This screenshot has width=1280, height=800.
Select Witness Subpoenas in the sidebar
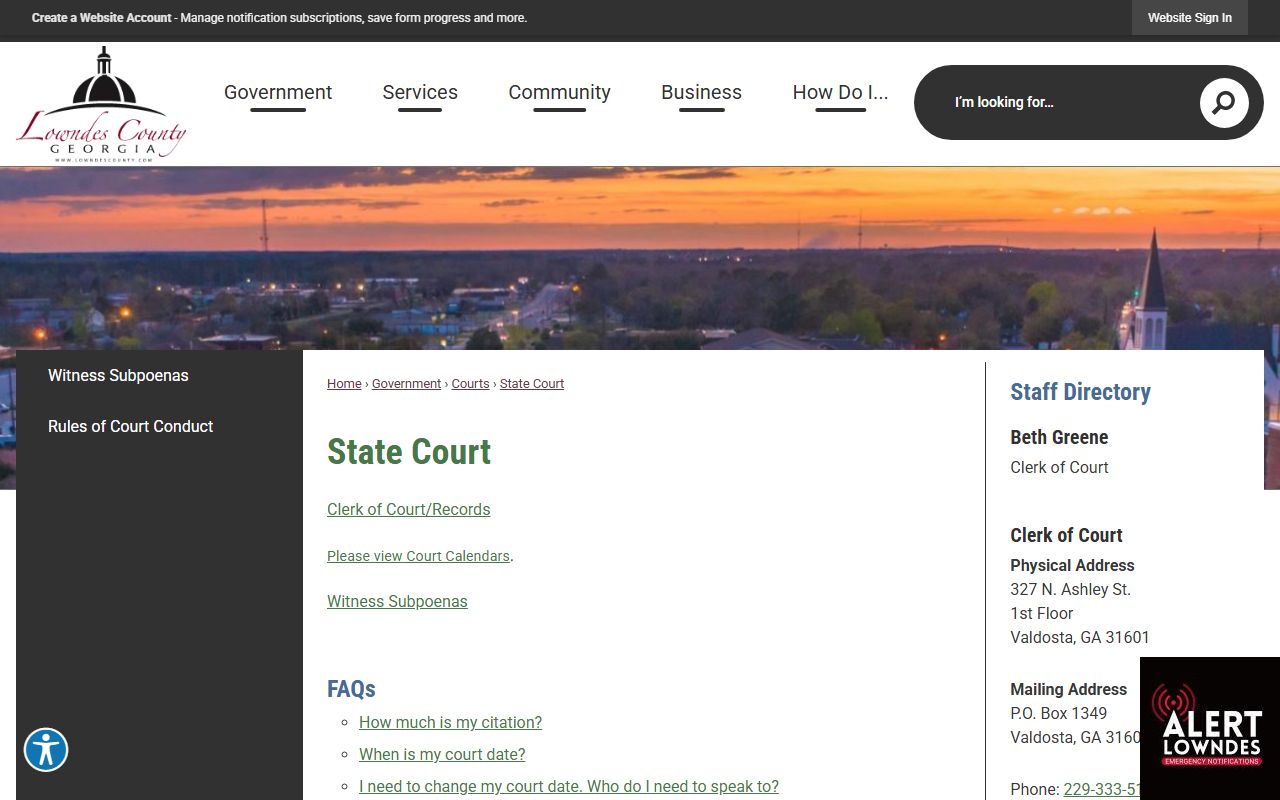[x=118, y=375]
